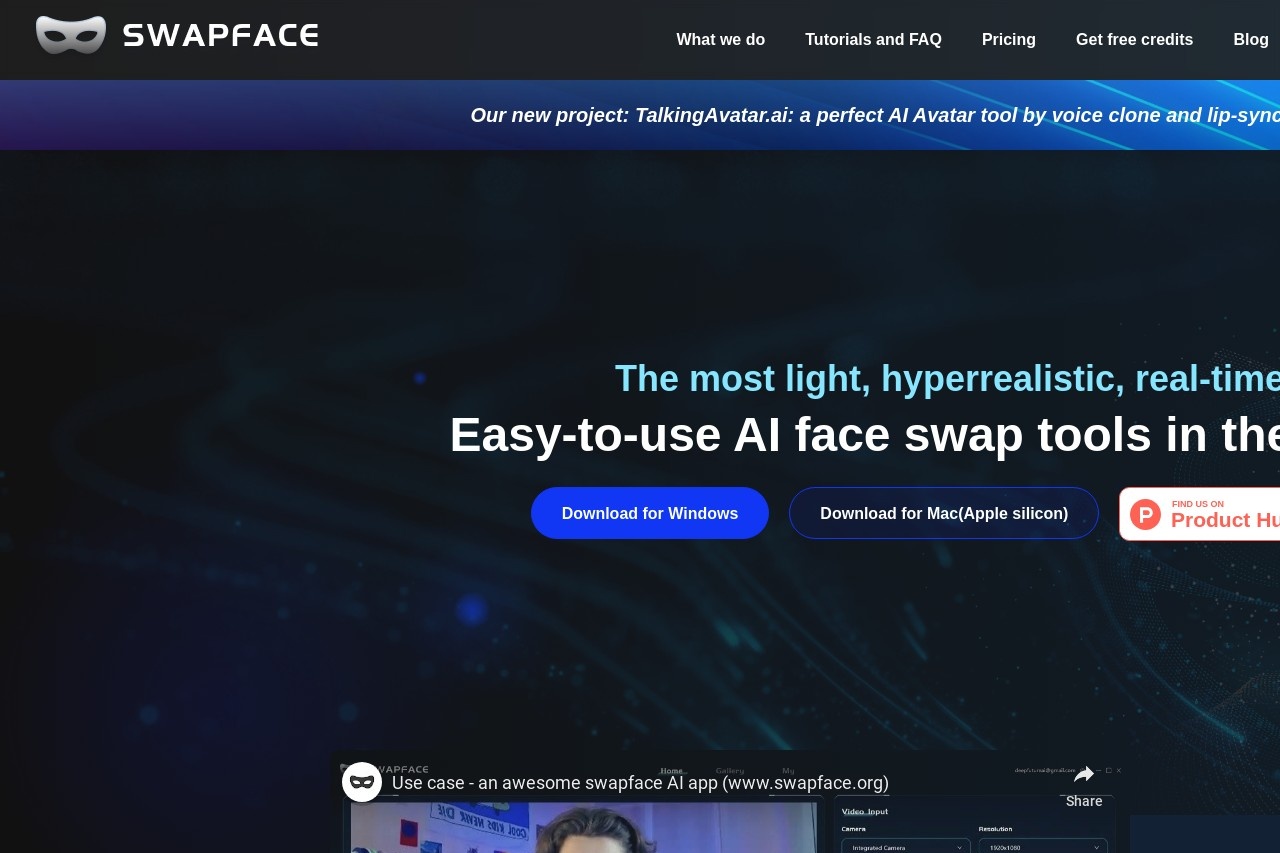Click the video thumbnail showing the person
Image resolution: width=1280 pixels, height=853 pixels.
click(583, 827)
